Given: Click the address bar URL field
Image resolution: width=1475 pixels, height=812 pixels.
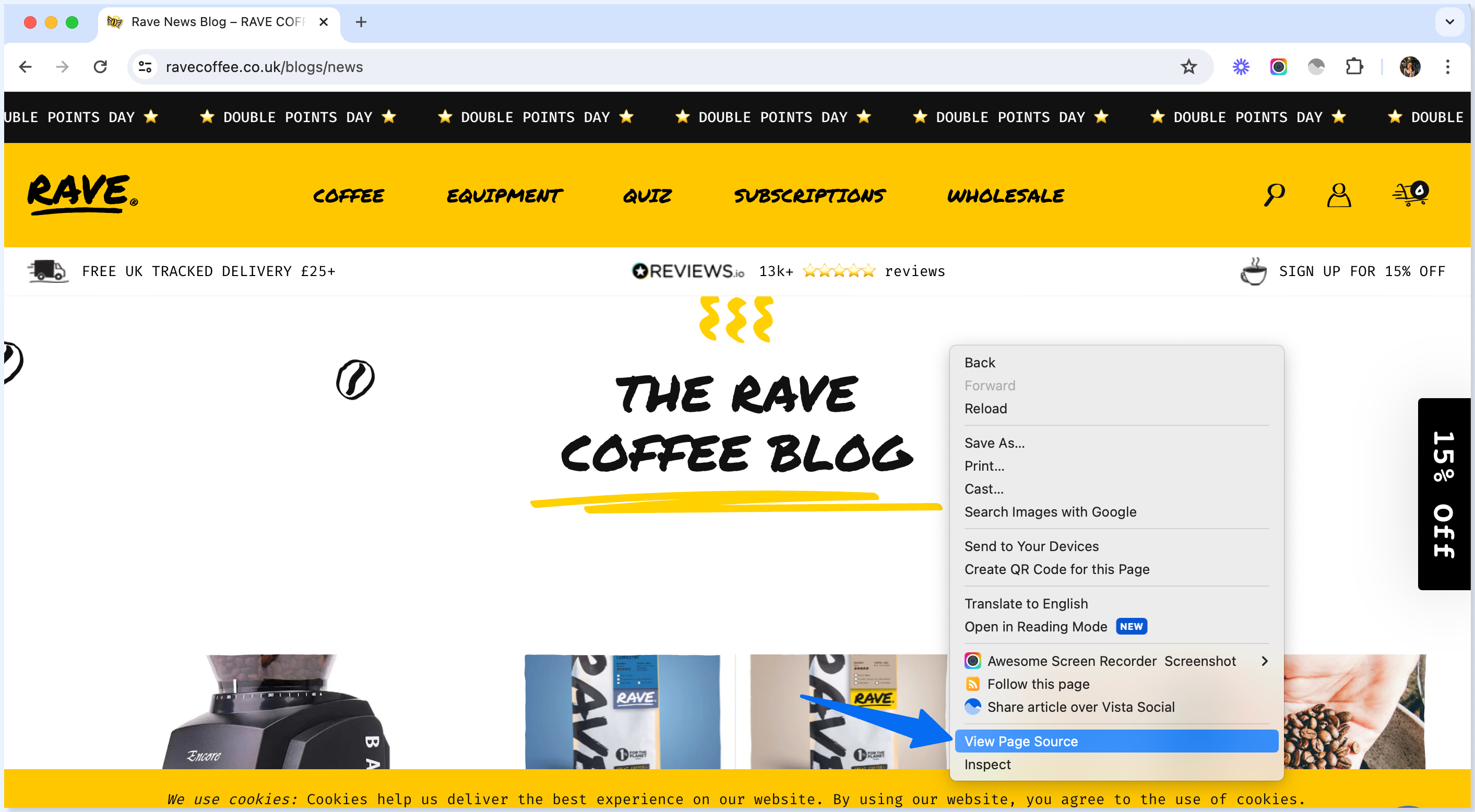Looking at the screenshot, I should click(664, 67).
